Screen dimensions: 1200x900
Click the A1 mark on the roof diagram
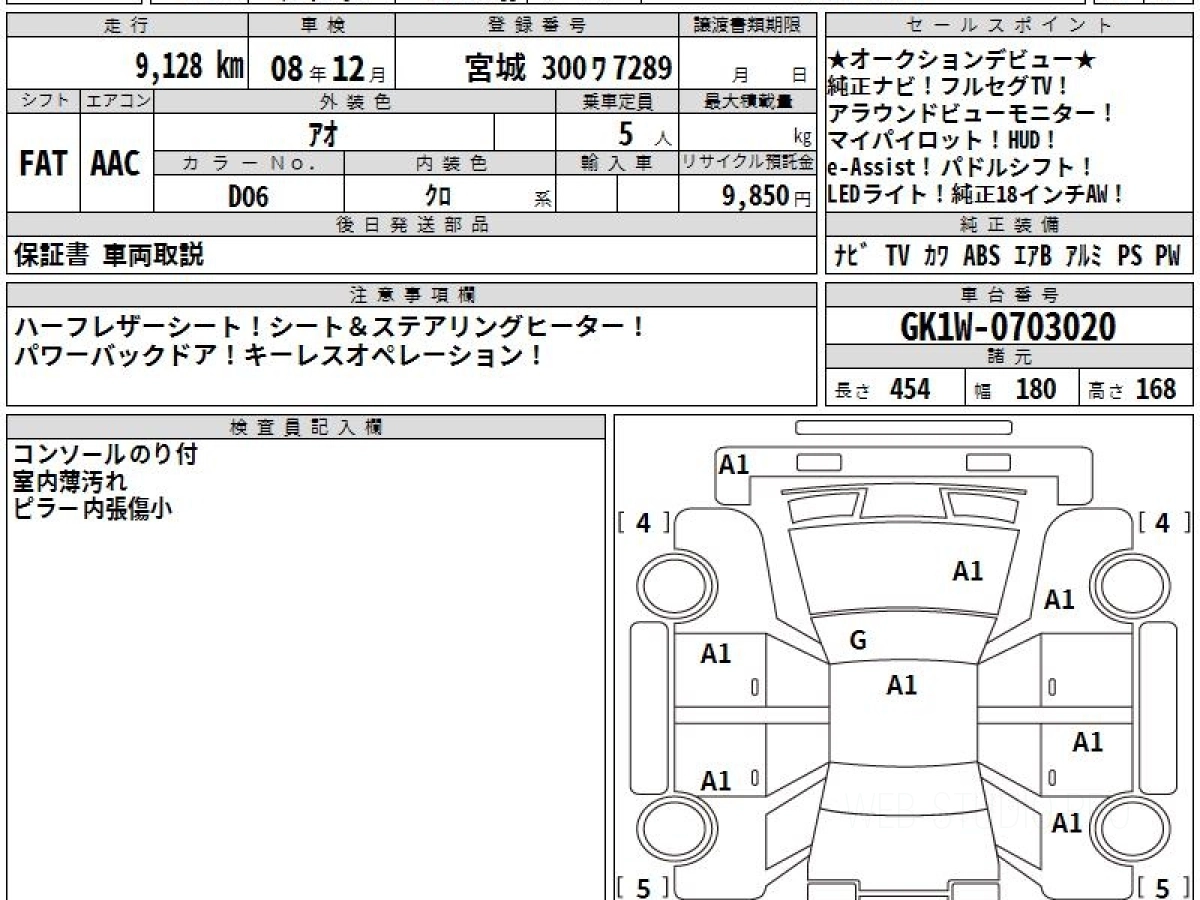pos(901,685)
